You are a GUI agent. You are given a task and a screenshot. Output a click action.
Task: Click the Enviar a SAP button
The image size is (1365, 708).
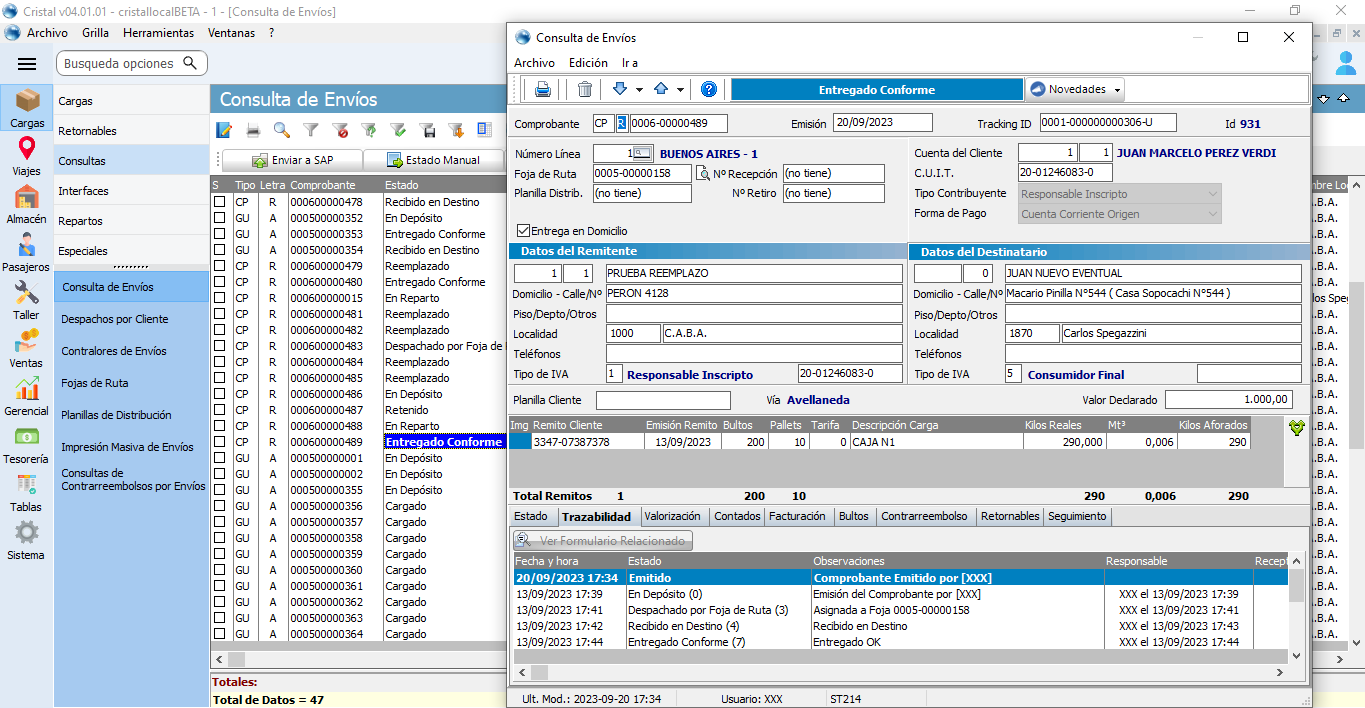(x=292, y=160)
